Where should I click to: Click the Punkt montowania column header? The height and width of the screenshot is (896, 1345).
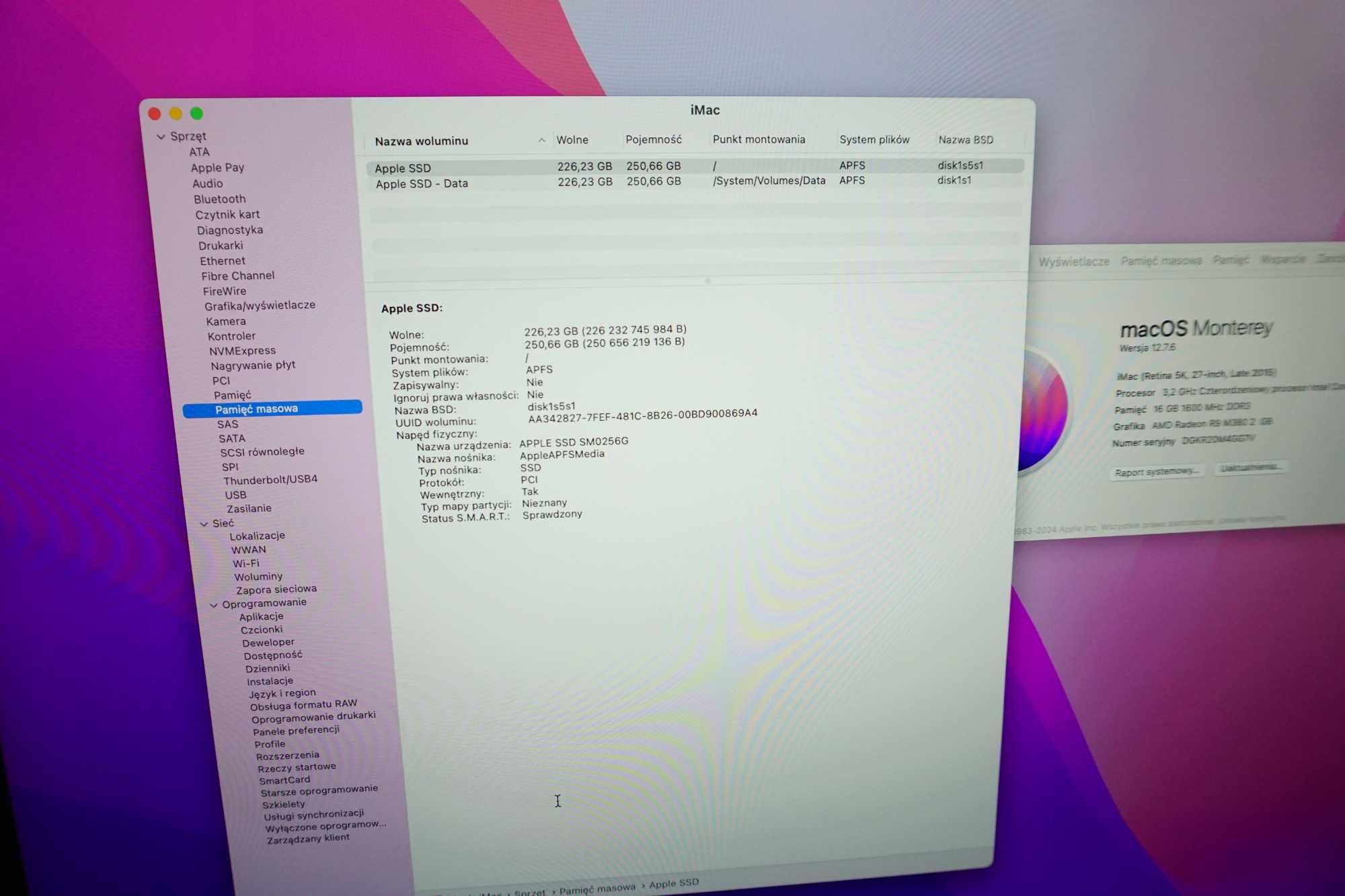(x=759, y=139)
